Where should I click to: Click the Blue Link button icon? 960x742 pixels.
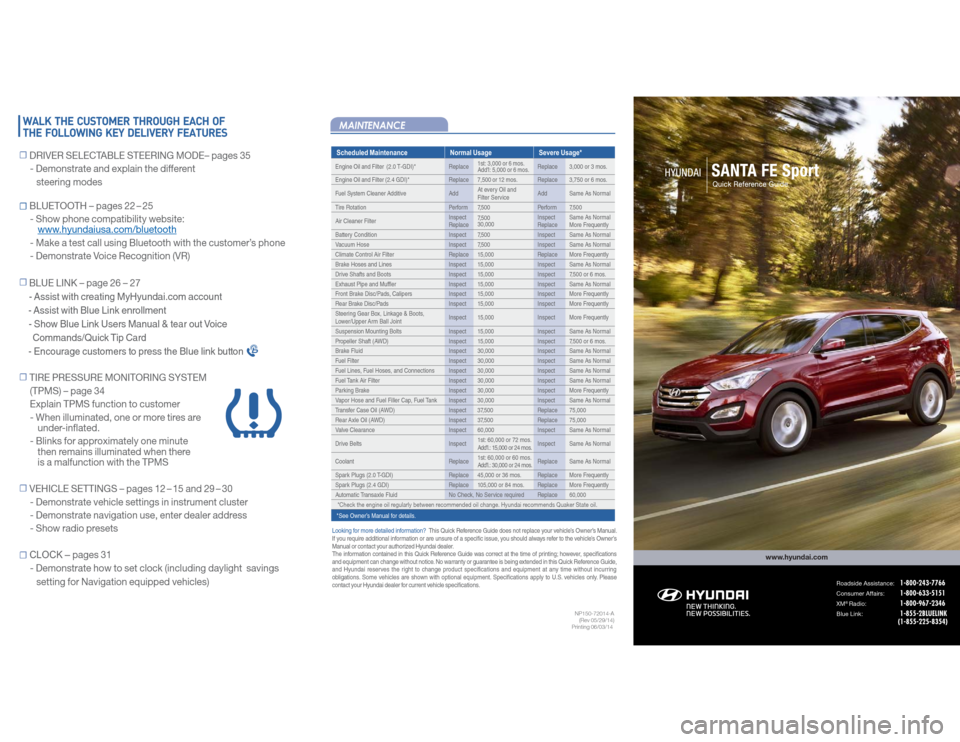tap(252, 351)
